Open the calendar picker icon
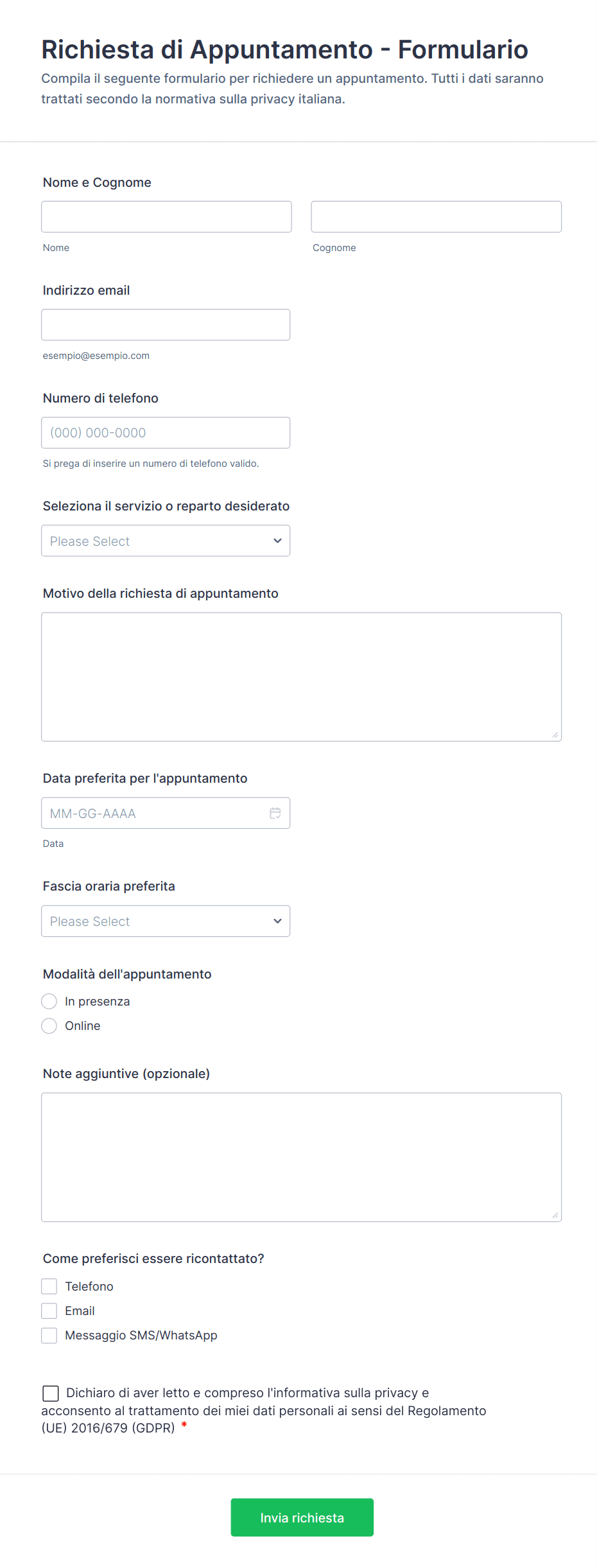 click(275, 813)
